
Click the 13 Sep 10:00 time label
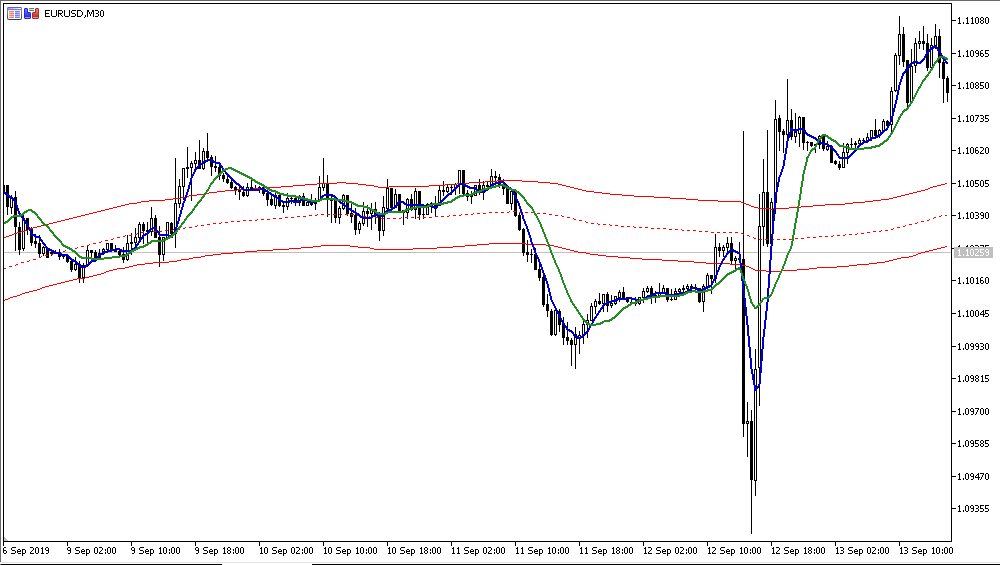[x=926, y=550]
